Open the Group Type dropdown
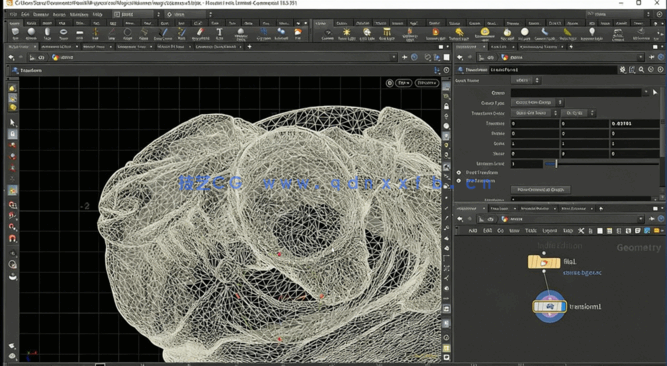This screenshot has height=366, width=667. pos(537,103)
